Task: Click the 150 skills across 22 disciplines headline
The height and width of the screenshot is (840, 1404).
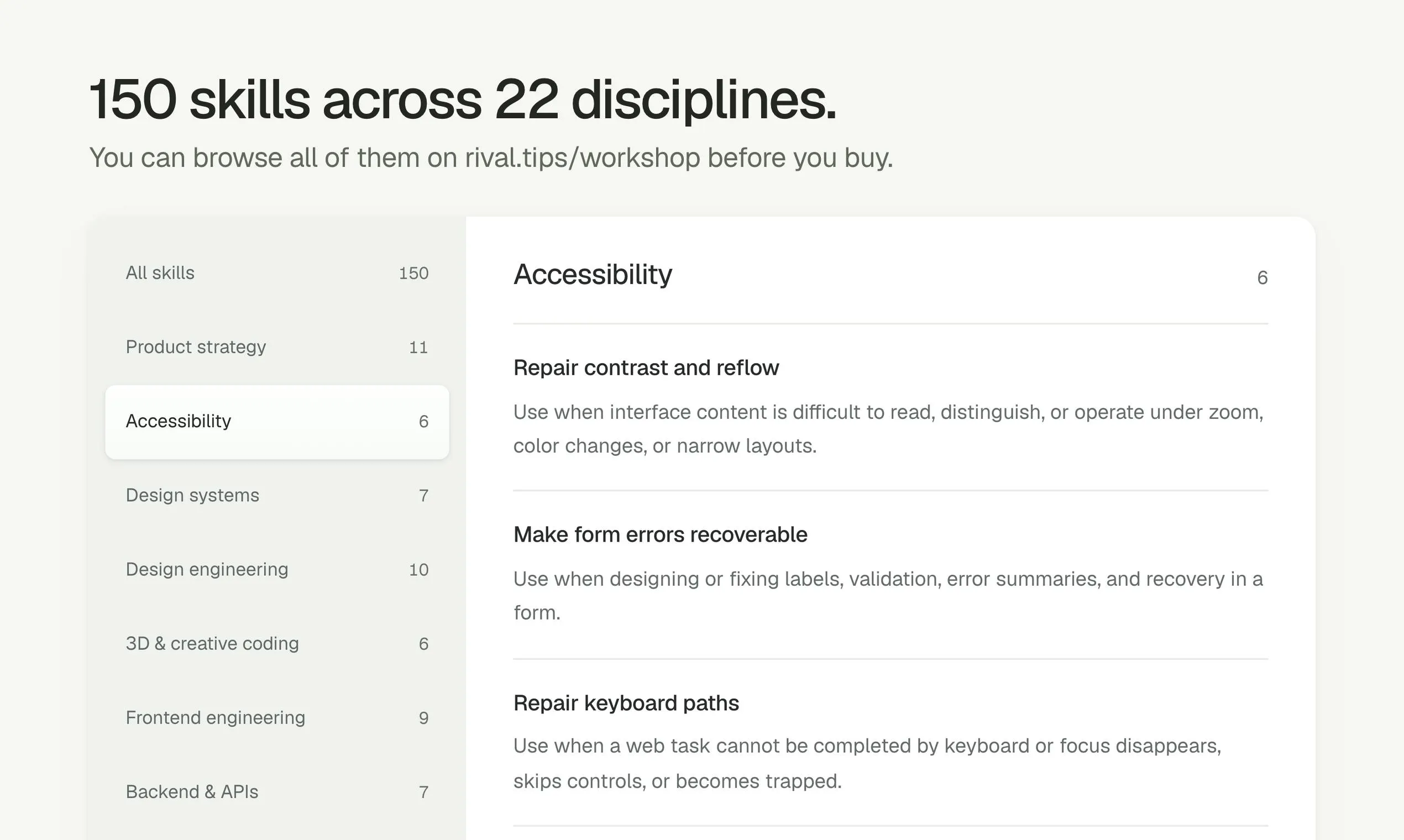Action: point(463,100)
